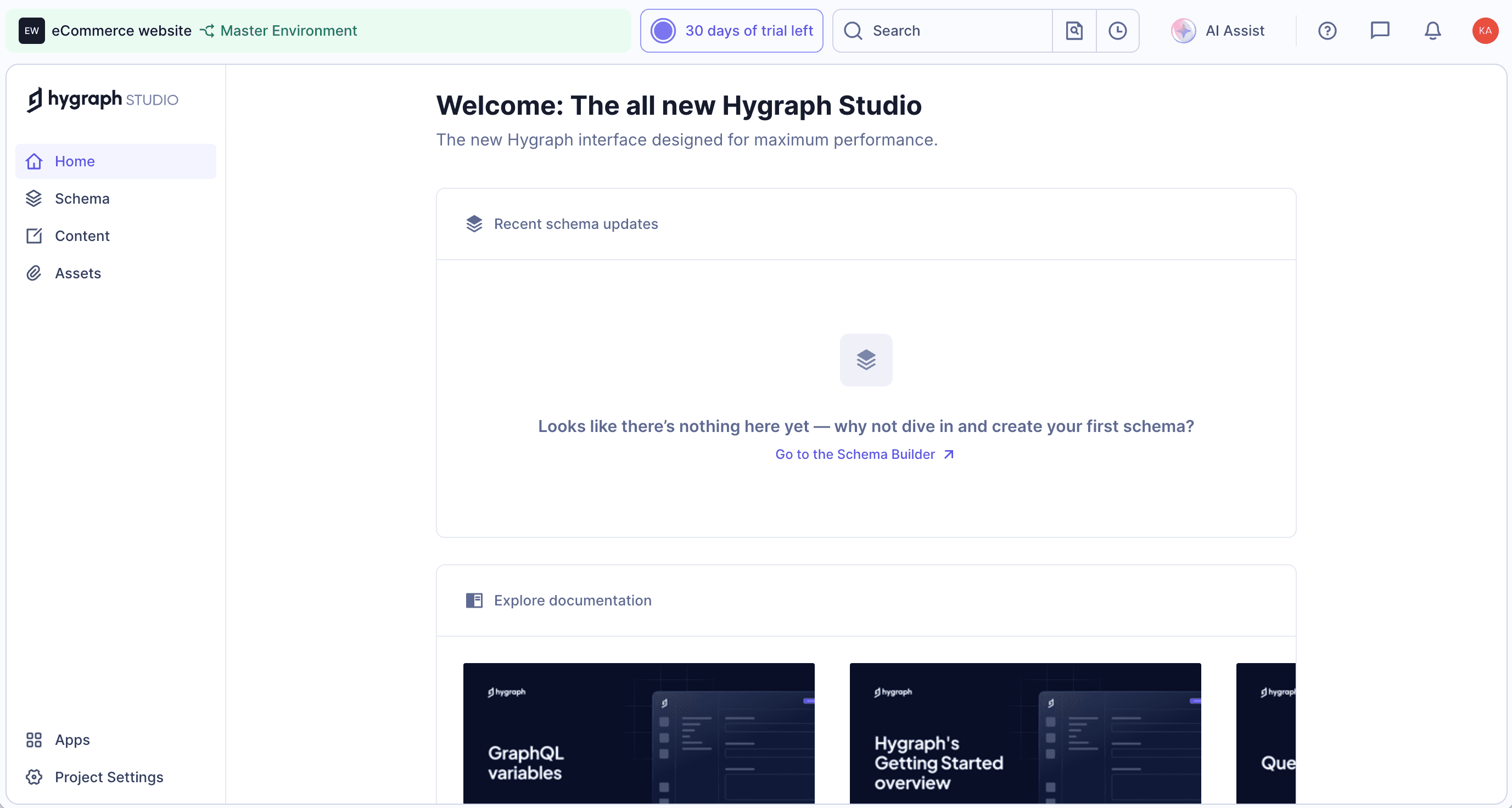The width and height of the screenshot is (1512, 808).
Task: Click the trial progress ring indicator
Action: [663, 31]
